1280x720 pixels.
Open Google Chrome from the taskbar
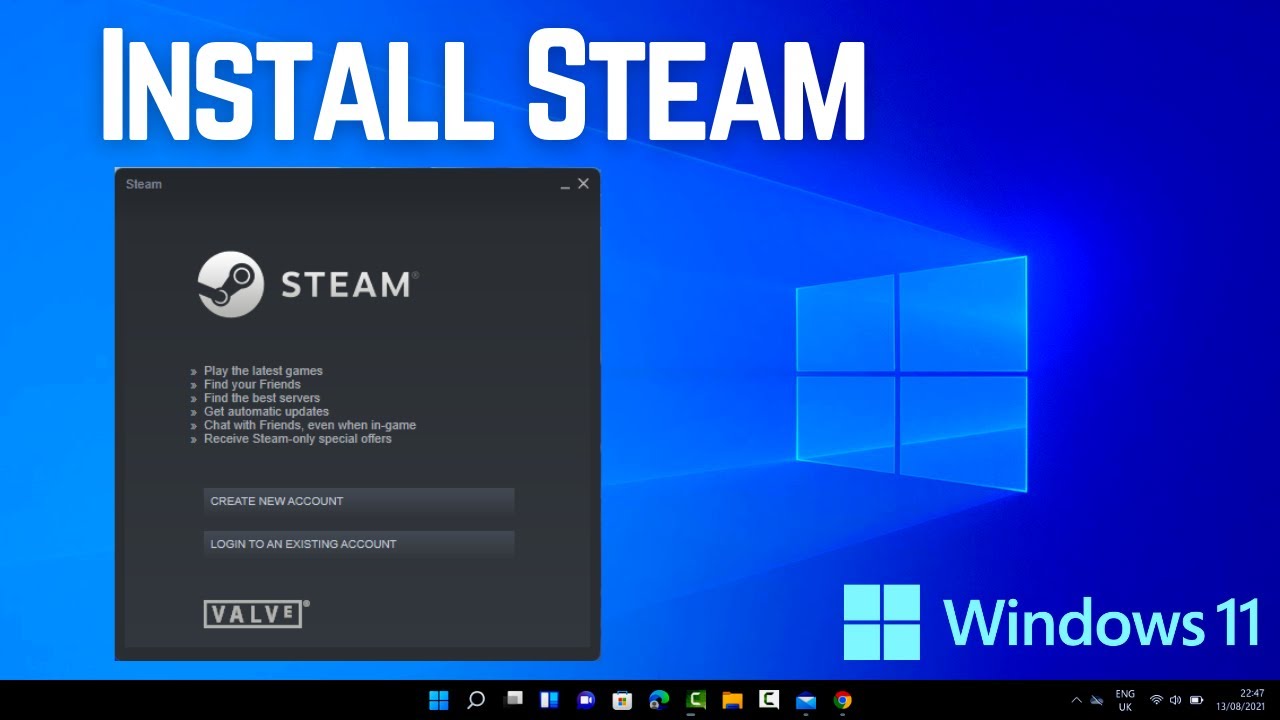841,699
